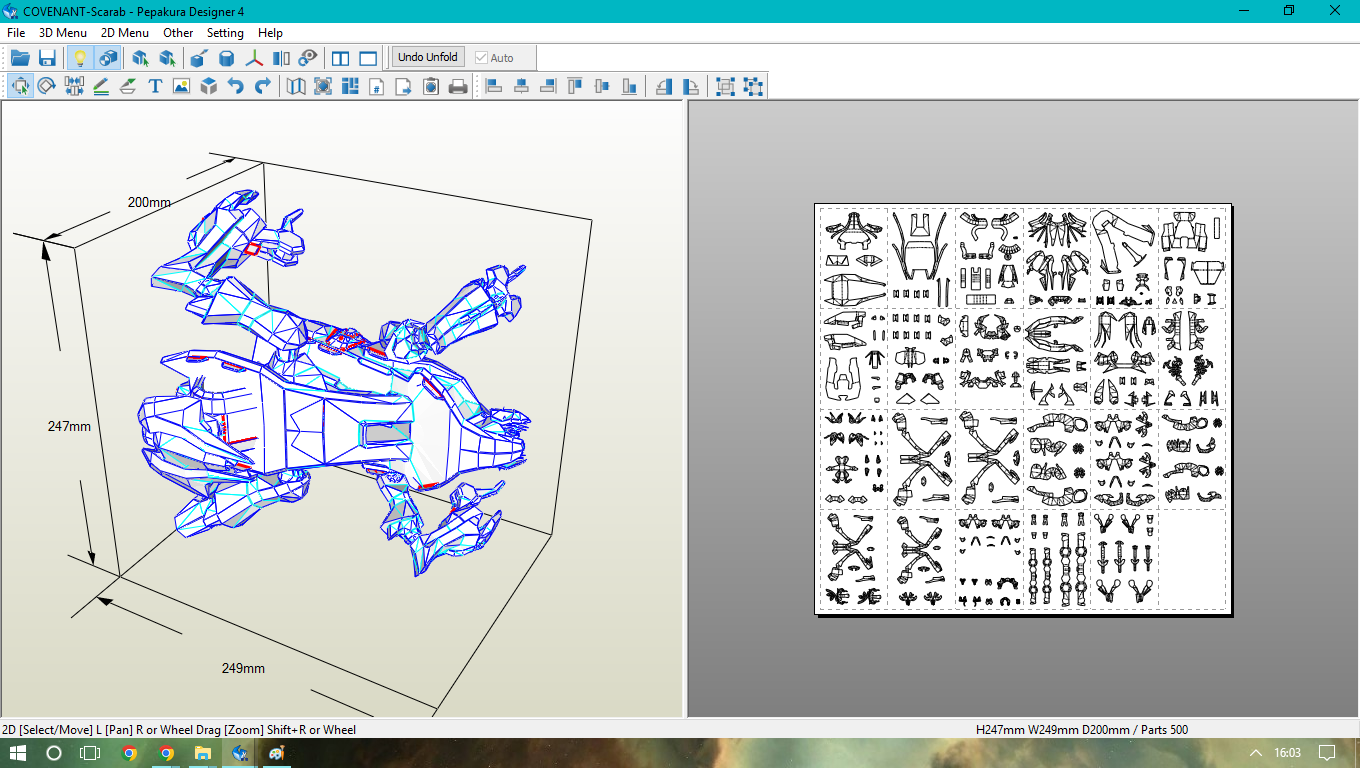Show hidden system tray icons
The image size is (1360, 768).
[x=1256, y=753]
